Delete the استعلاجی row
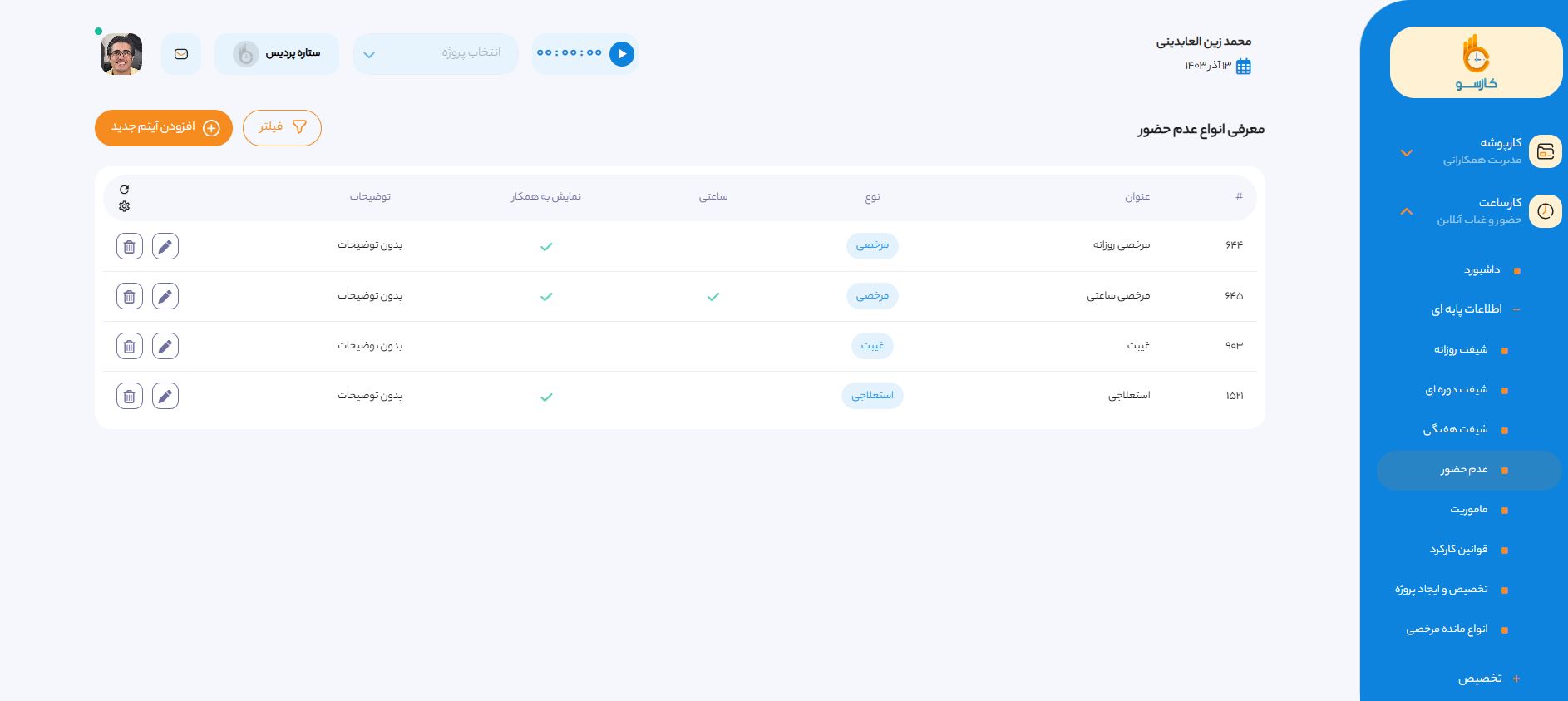This screenshot has height=701, width=1568. click(129, 396)
